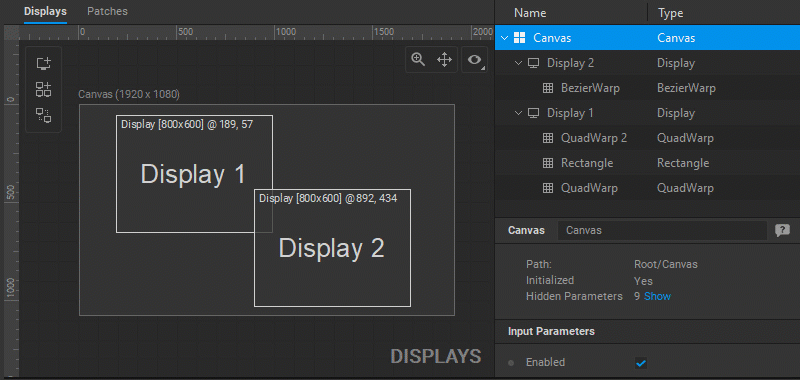Select the Display 2 rectangle on canvas
800x380 pixels.
click(332, 248)
